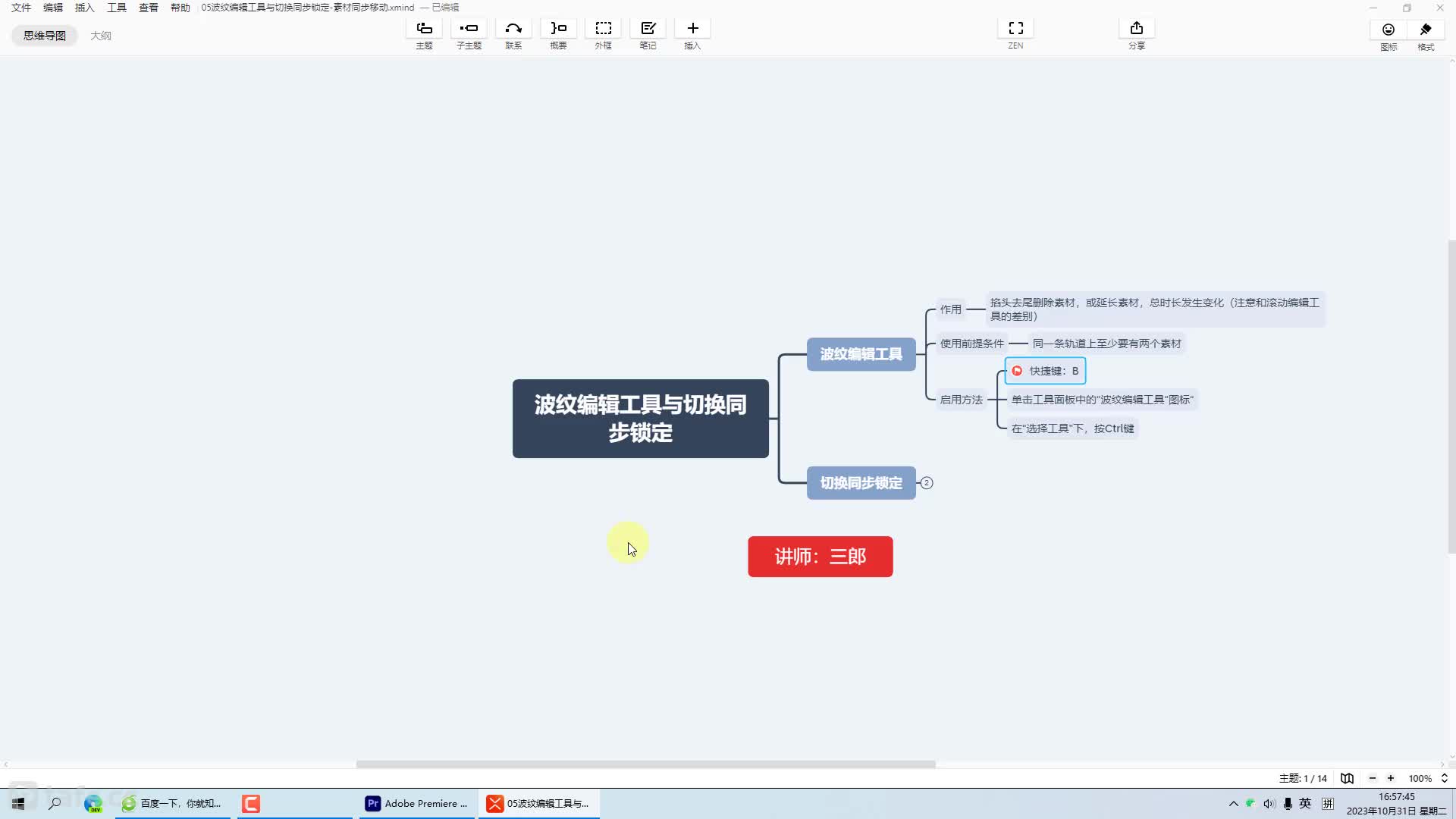
Task: Show hidden system tray icons
Action: pos(1233,803)
